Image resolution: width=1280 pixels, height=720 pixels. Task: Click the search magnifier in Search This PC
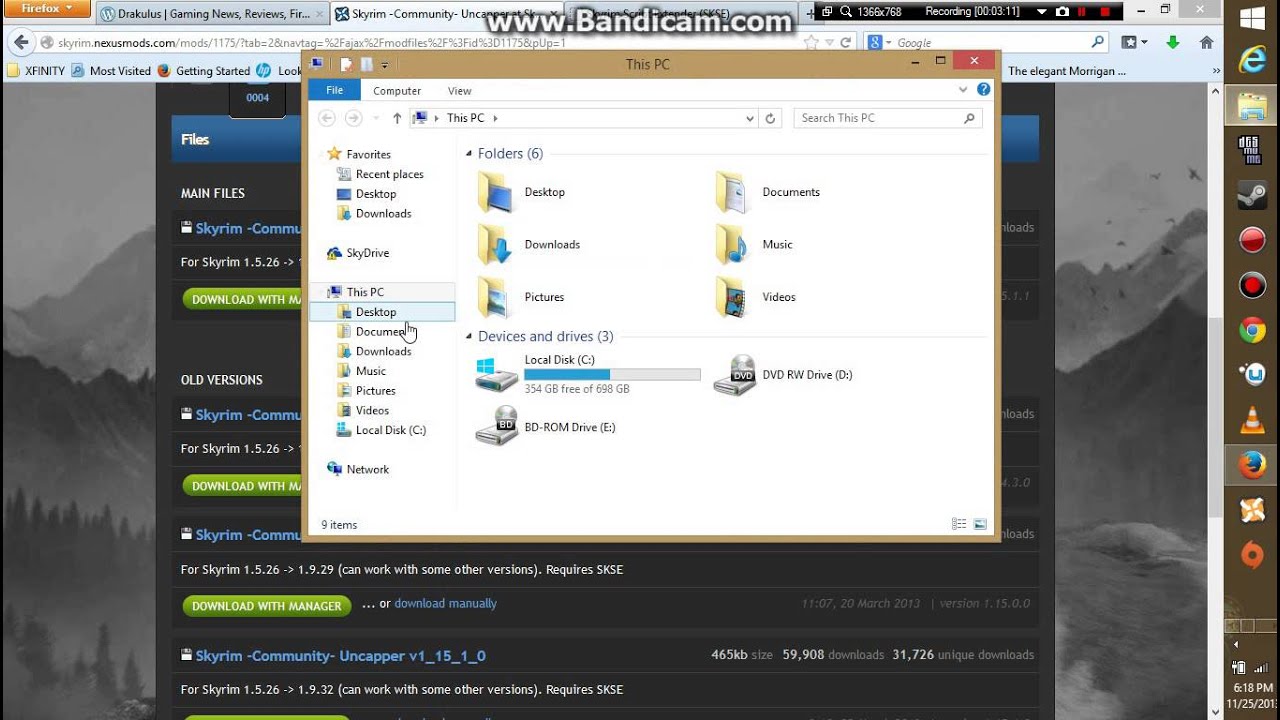pos(969,118)
